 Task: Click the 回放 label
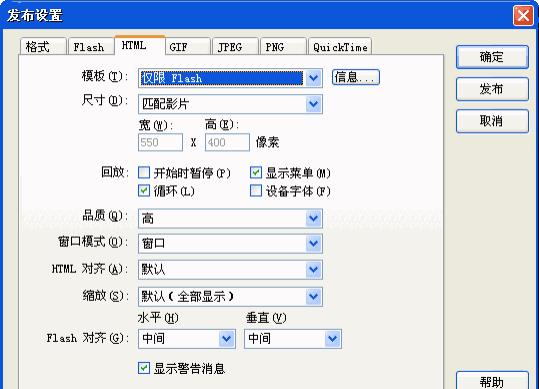click(x=115, y=172)
